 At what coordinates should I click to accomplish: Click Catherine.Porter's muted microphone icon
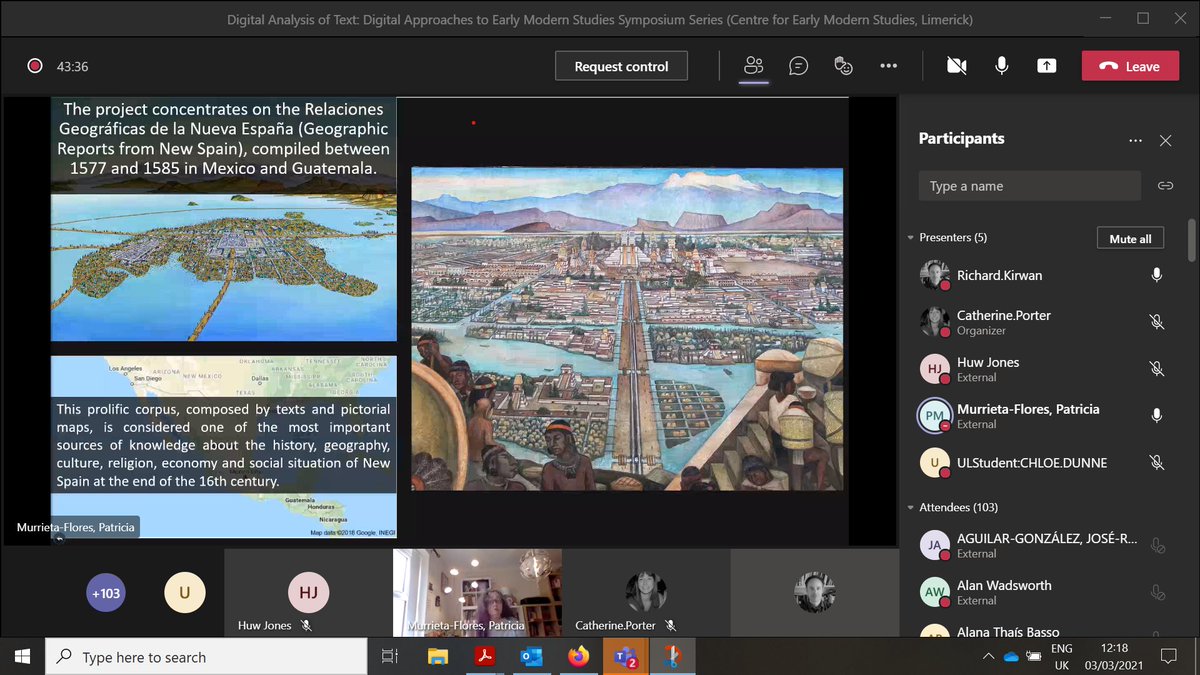click(1156, 322)
